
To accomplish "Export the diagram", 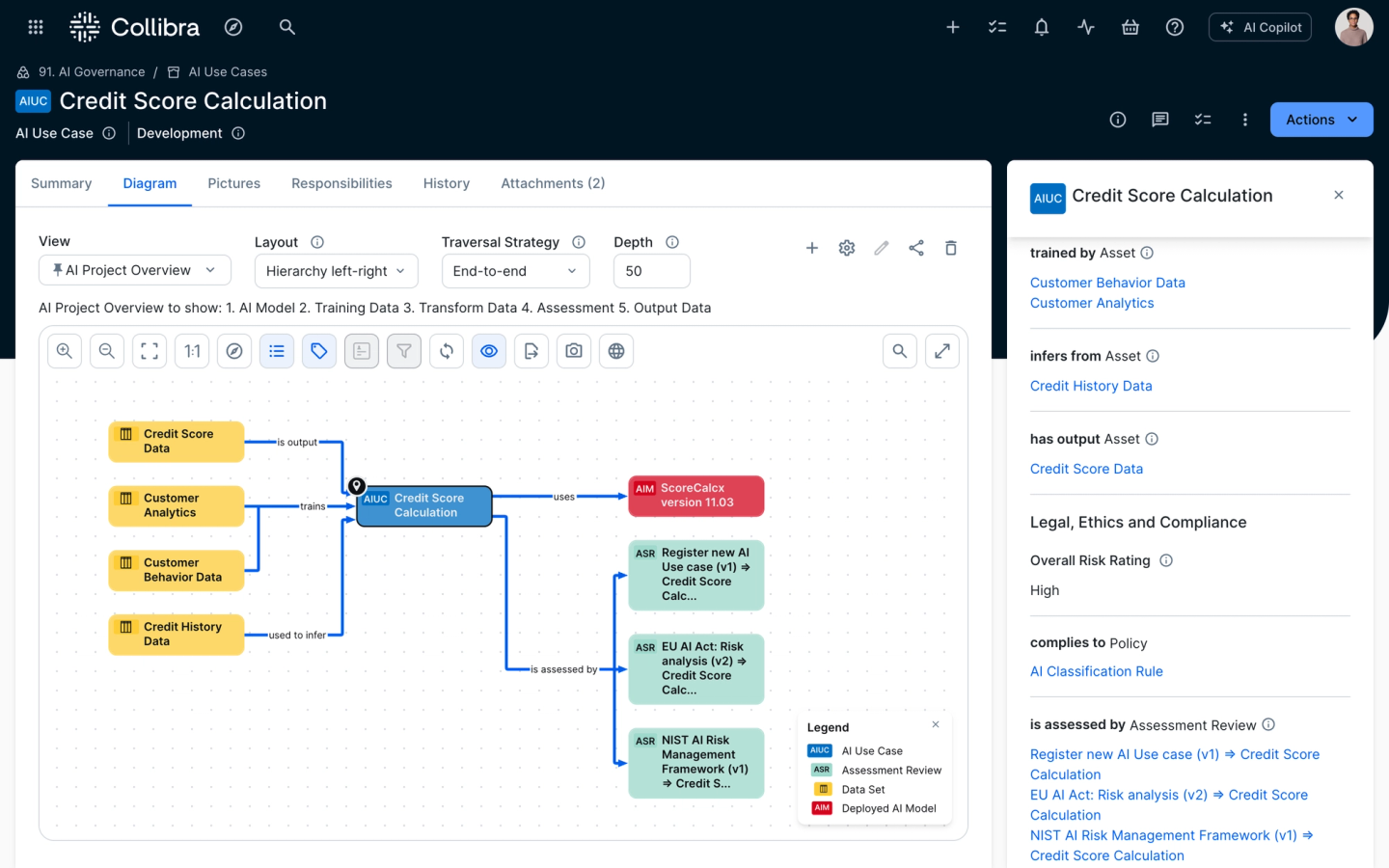I will [531, 350].
